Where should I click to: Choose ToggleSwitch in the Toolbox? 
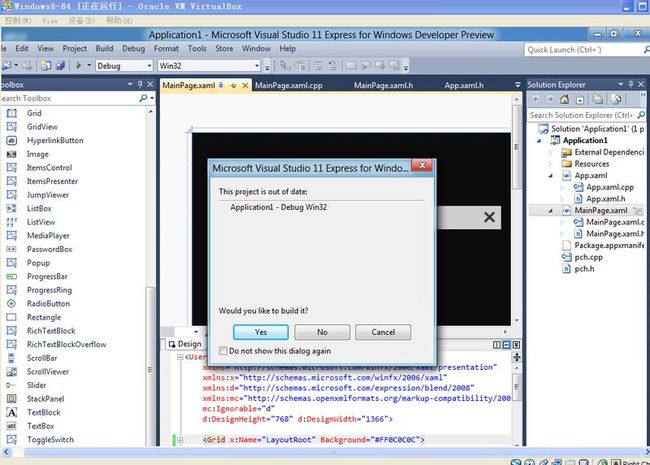(50, 440)
